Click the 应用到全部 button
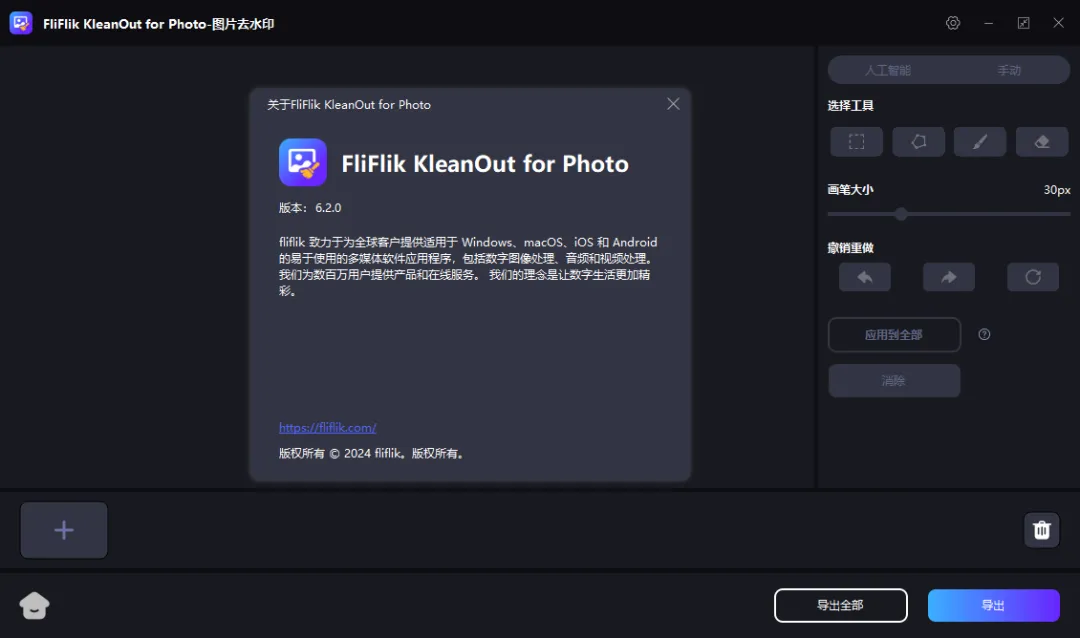Image resolution: width=1080 pixels, height=638 pixels. point(894,335)
